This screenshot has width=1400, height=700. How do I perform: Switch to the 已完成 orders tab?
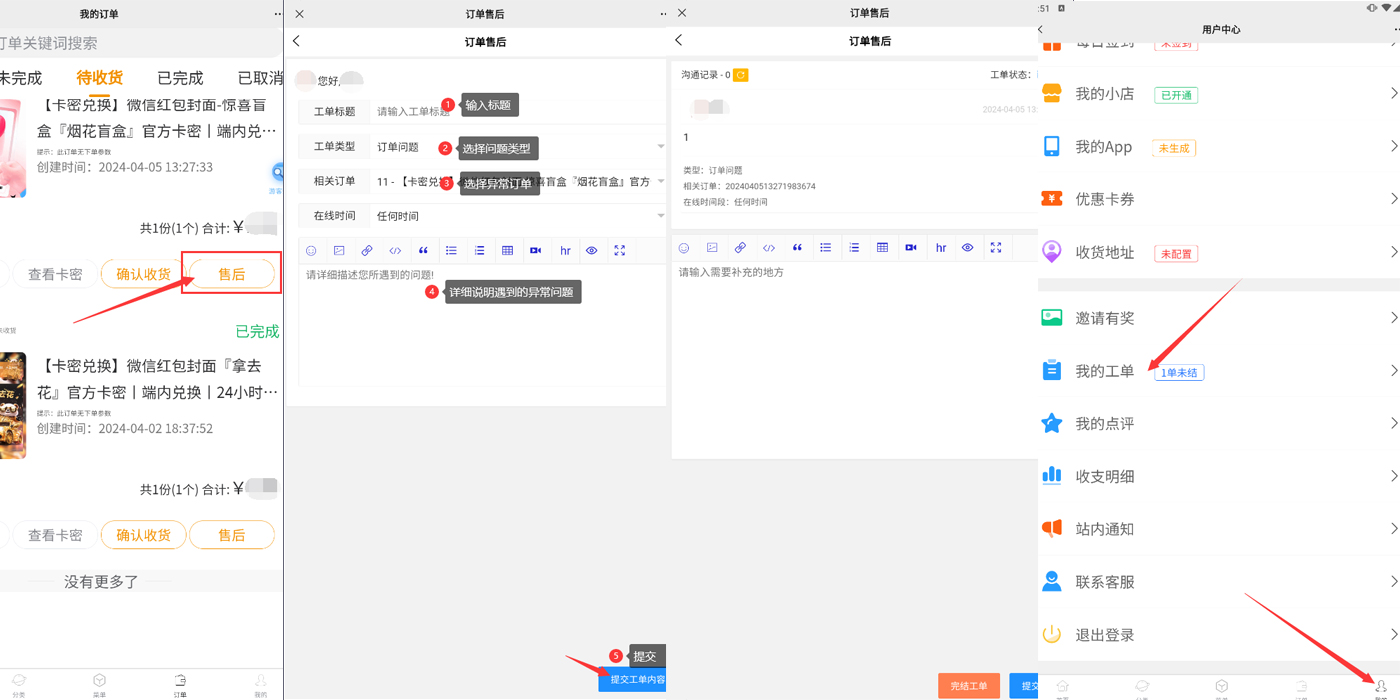point(180,78)
